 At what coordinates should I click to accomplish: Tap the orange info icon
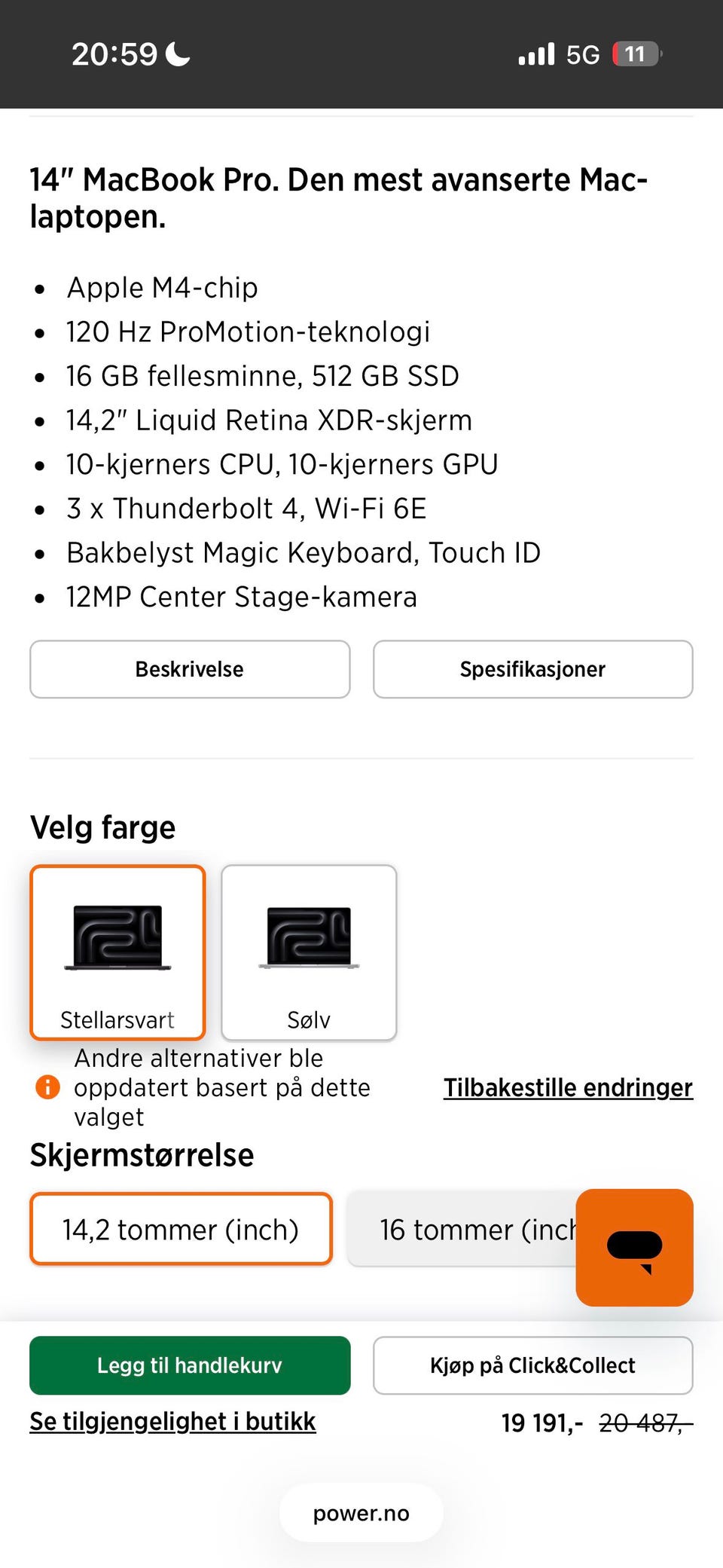coord(47,1087)
